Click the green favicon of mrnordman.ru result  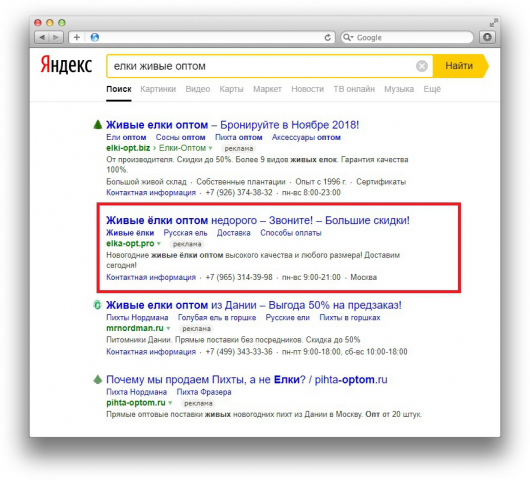[97, 305]
